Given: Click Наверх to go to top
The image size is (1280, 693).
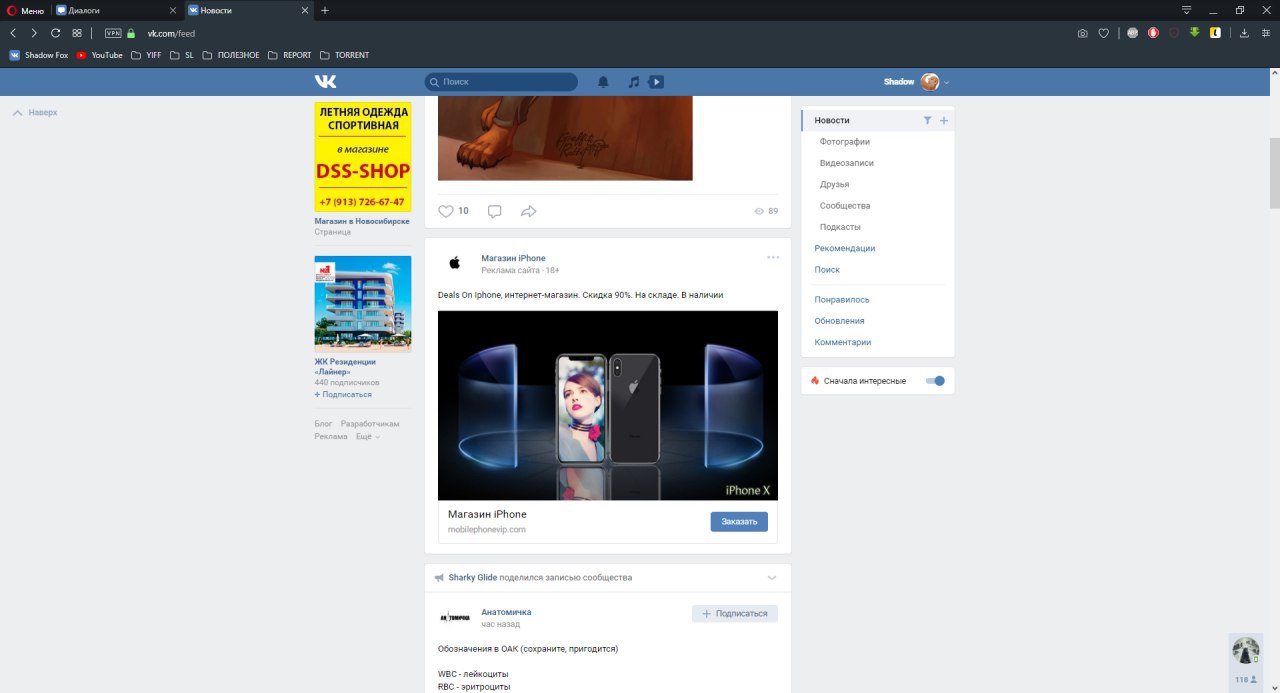Looking at the screenshot, I should tap(35, 113).
